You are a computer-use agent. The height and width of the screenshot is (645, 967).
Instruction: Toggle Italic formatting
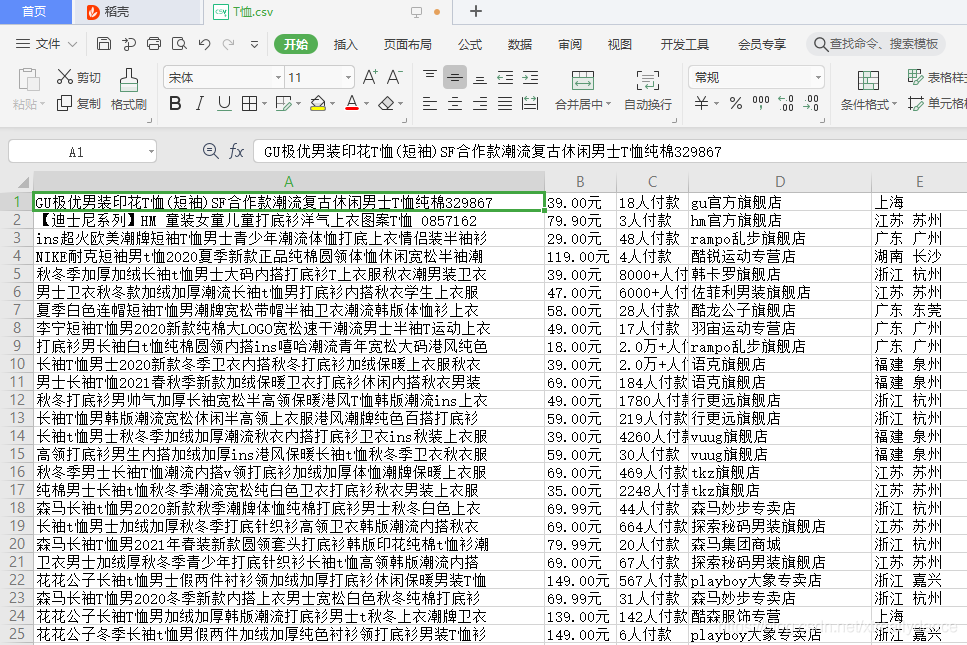coord(199,103)
